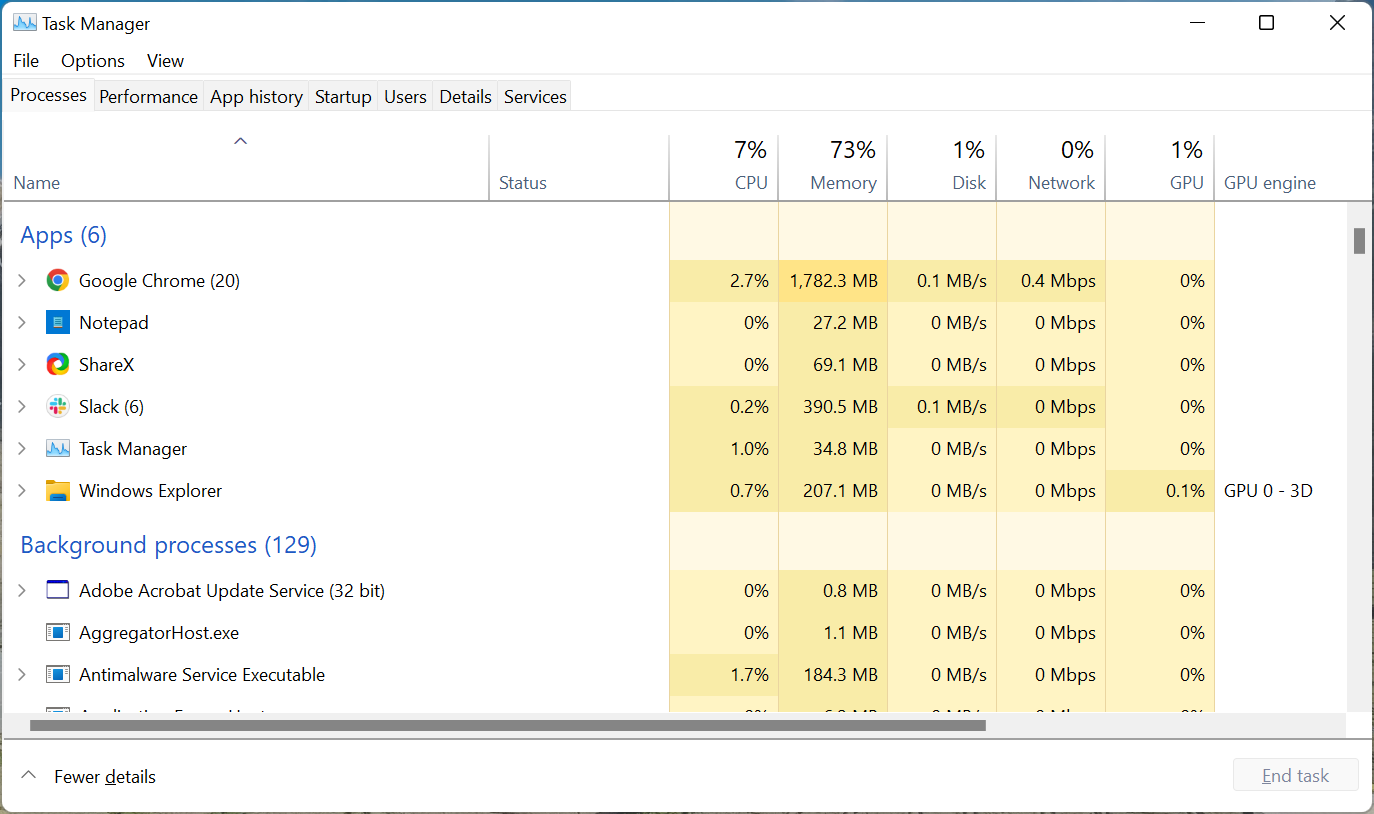Click Chrome CPU value 2.7%
The image size is (1374, 814).
click(749, 281)
